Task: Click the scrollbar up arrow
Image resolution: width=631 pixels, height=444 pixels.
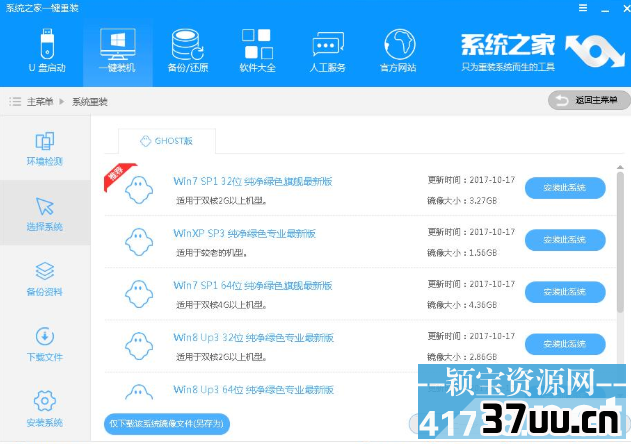Action: tap(620, 167)
